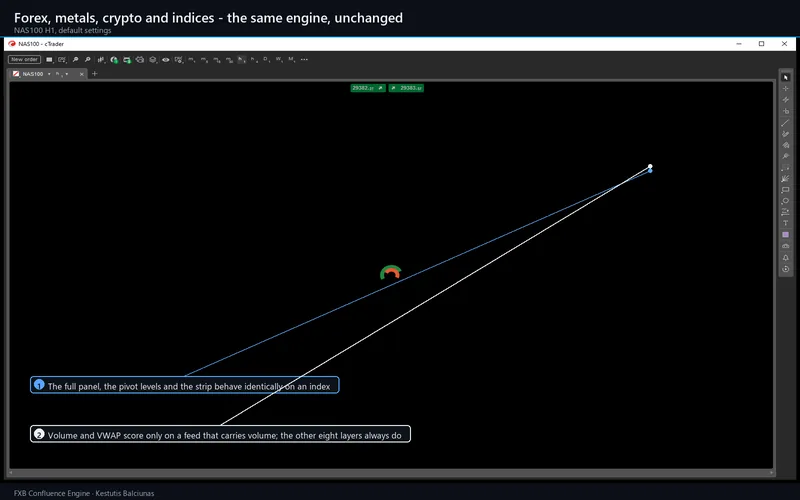This screenshot has width=800, height=500.
Task: Switch chart to the monthly M1 timeframe
Action: (x=291, y=60)
